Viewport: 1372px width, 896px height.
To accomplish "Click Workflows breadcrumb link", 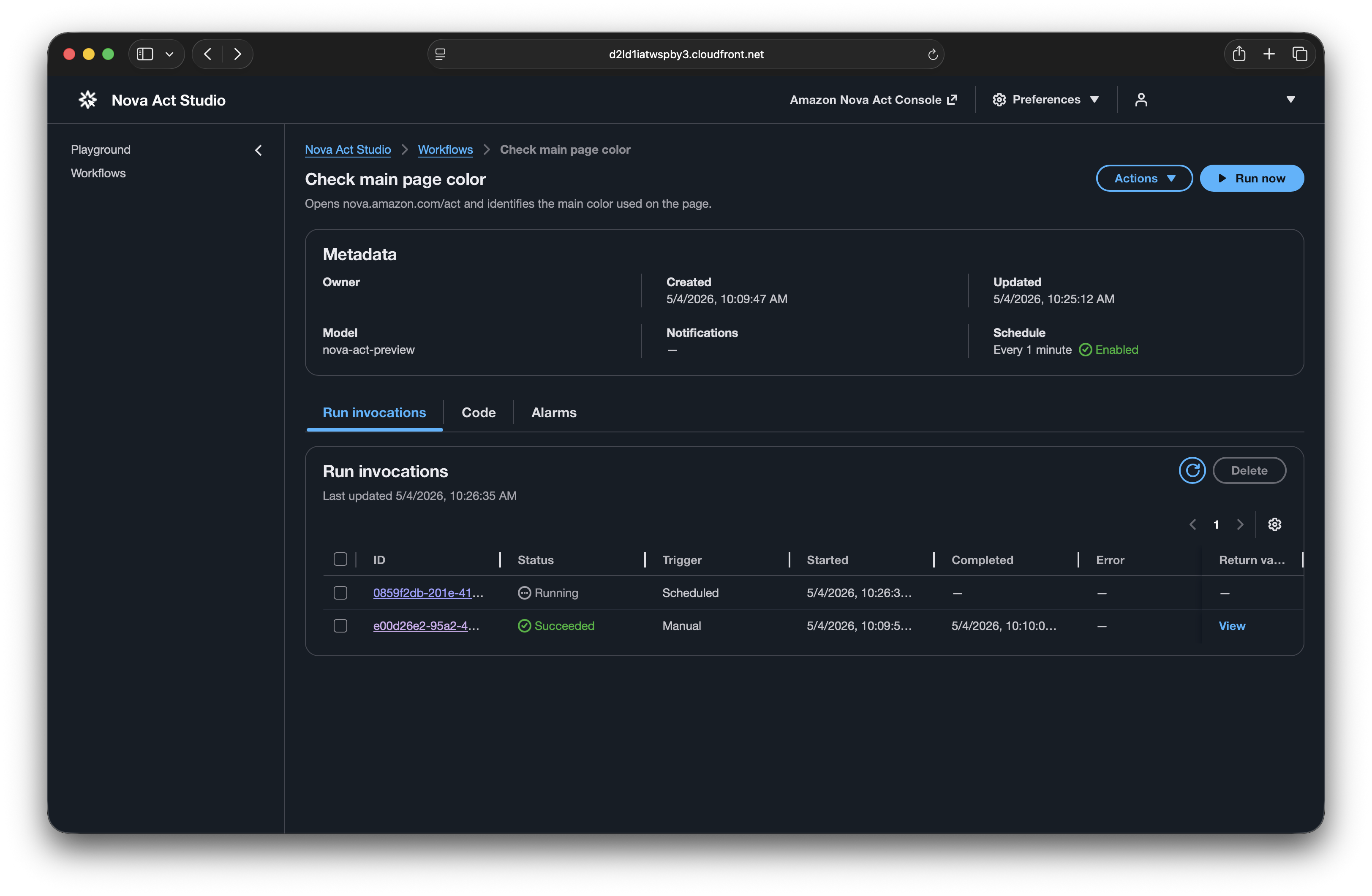I will [x=445, y=150].
